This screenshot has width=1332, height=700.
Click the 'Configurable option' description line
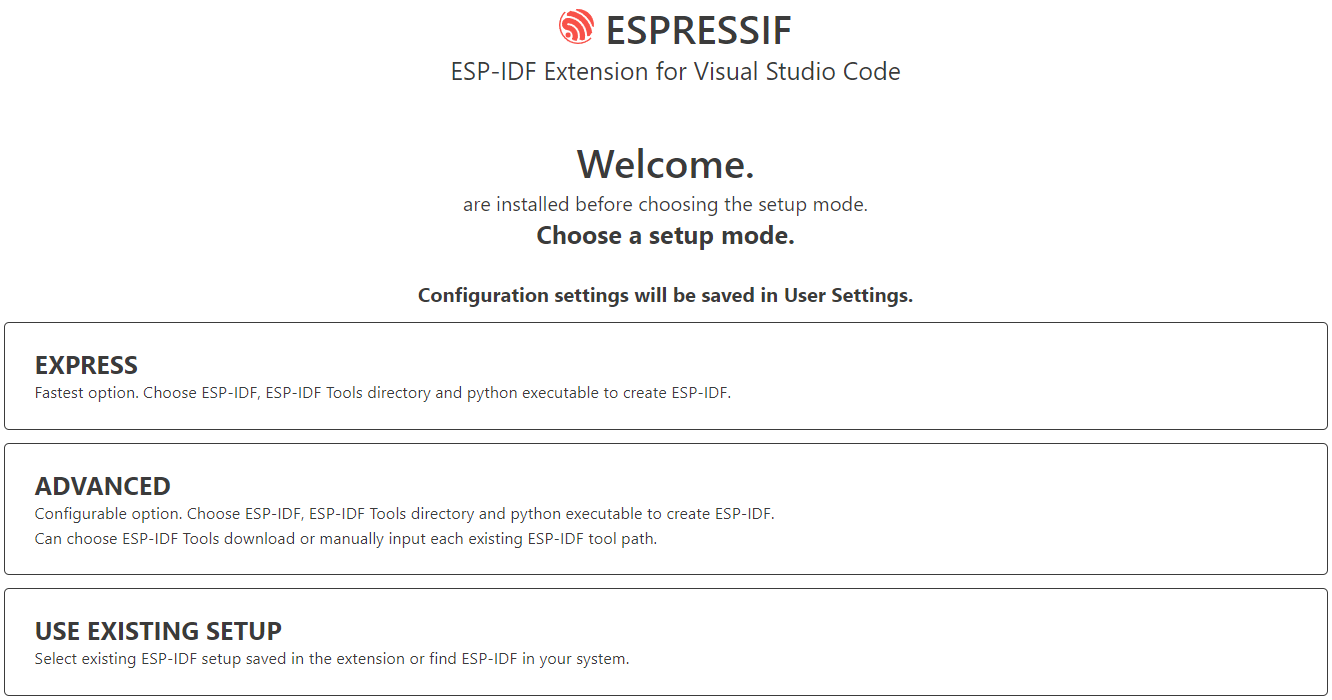click(404, 514)
